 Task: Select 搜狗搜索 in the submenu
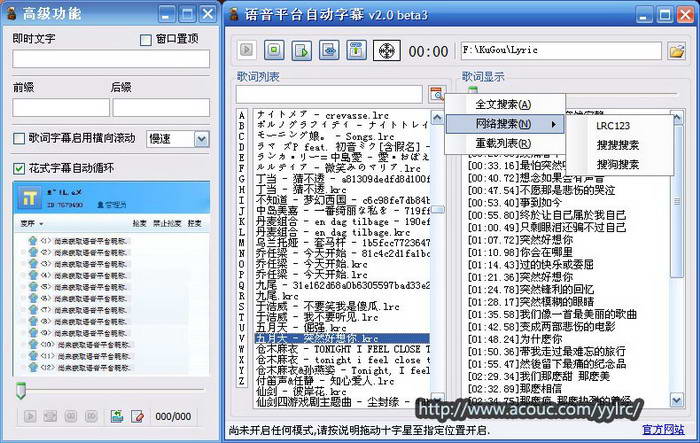tap(618, 165)
